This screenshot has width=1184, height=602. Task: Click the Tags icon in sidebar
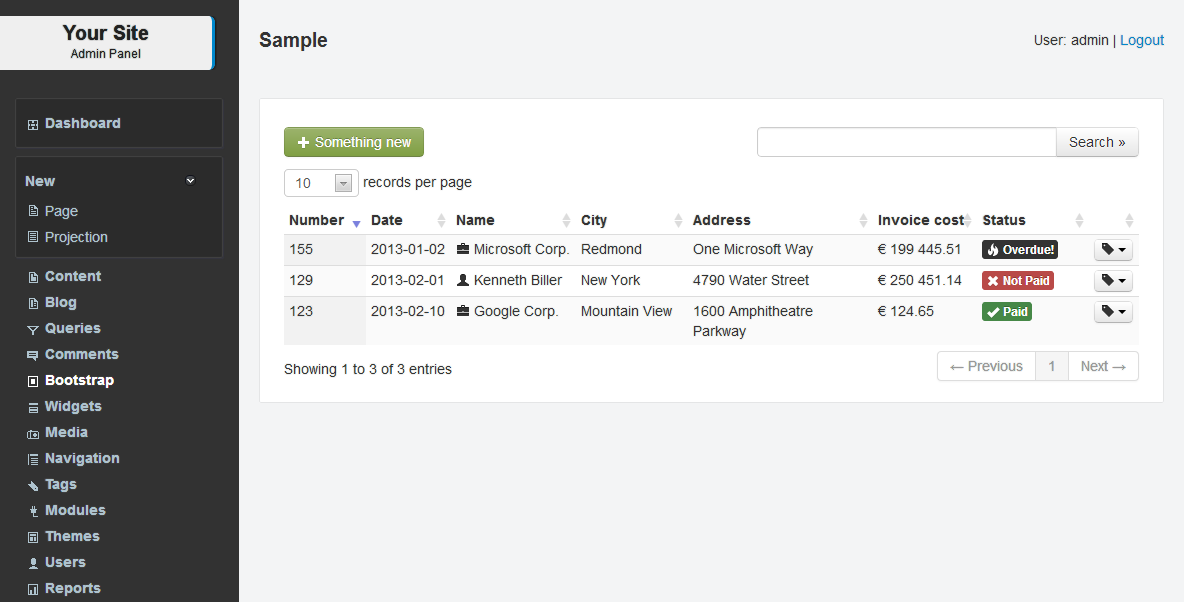click(33, 485)
